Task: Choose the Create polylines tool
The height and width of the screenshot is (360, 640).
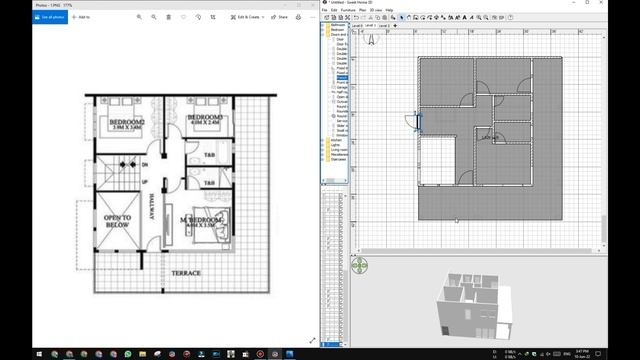Action: tap(430, 18)
